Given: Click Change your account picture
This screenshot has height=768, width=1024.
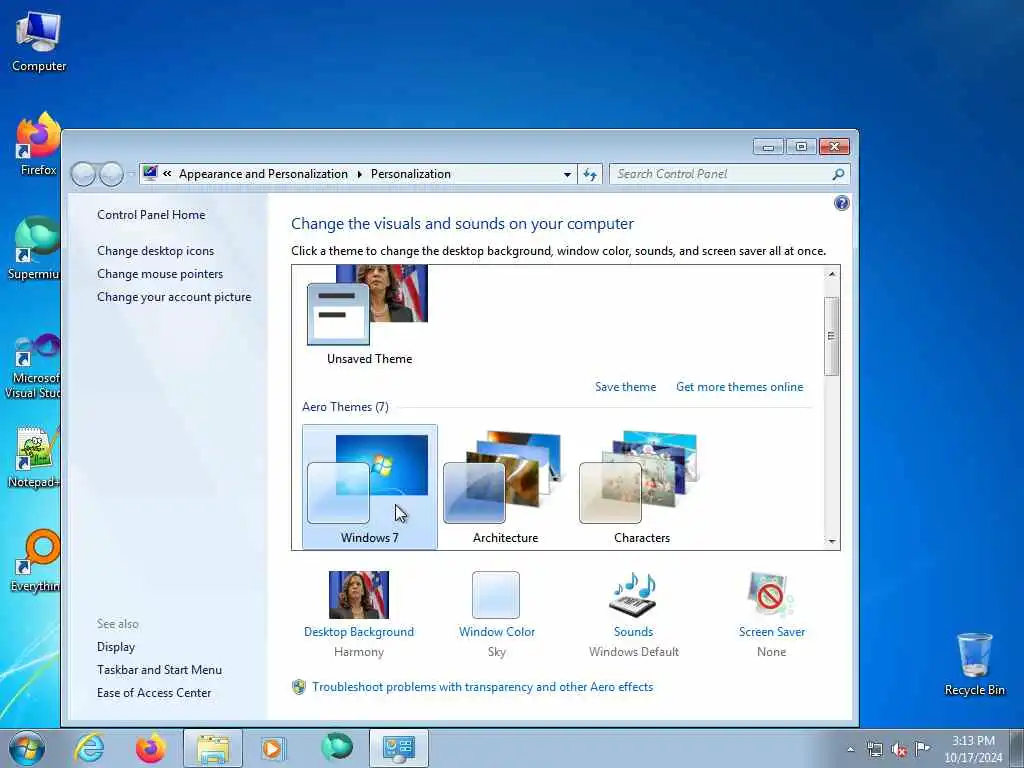Looking at the screenshot, I should 174,296.
